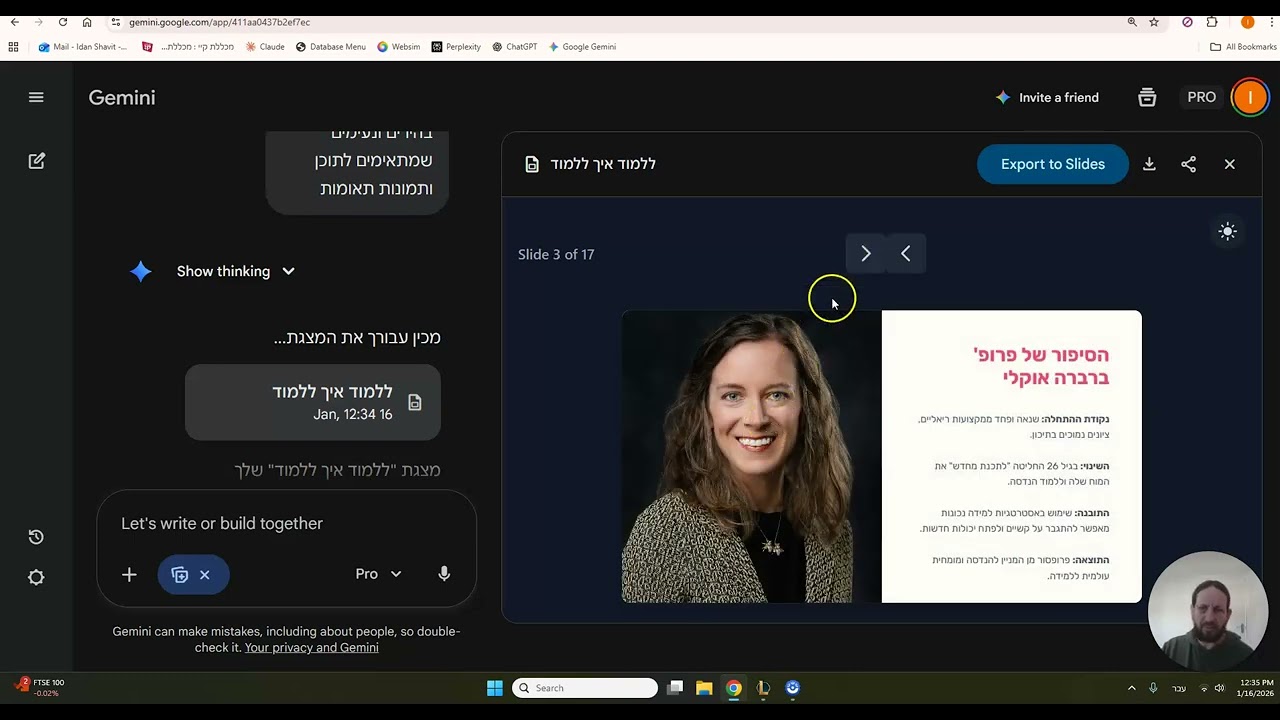
Task: Start a new chat with pencil icon
Action: [x=37, y=161]
